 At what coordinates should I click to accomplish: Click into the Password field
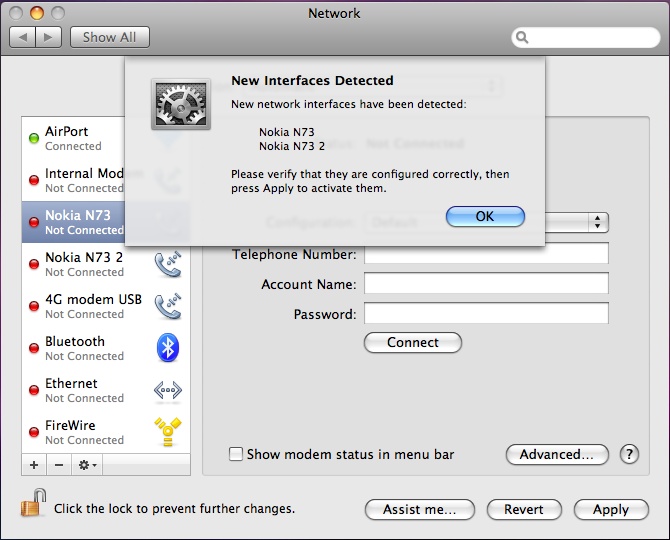click(486, 313)
